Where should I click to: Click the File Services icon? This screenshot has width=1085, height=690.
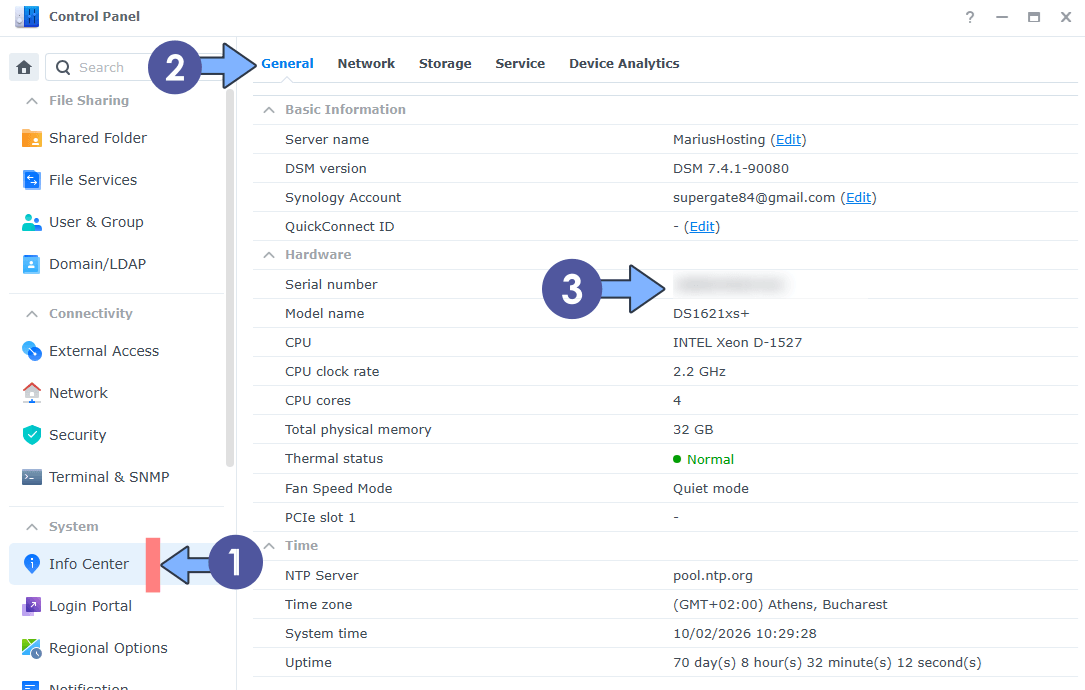coord(31,180)
